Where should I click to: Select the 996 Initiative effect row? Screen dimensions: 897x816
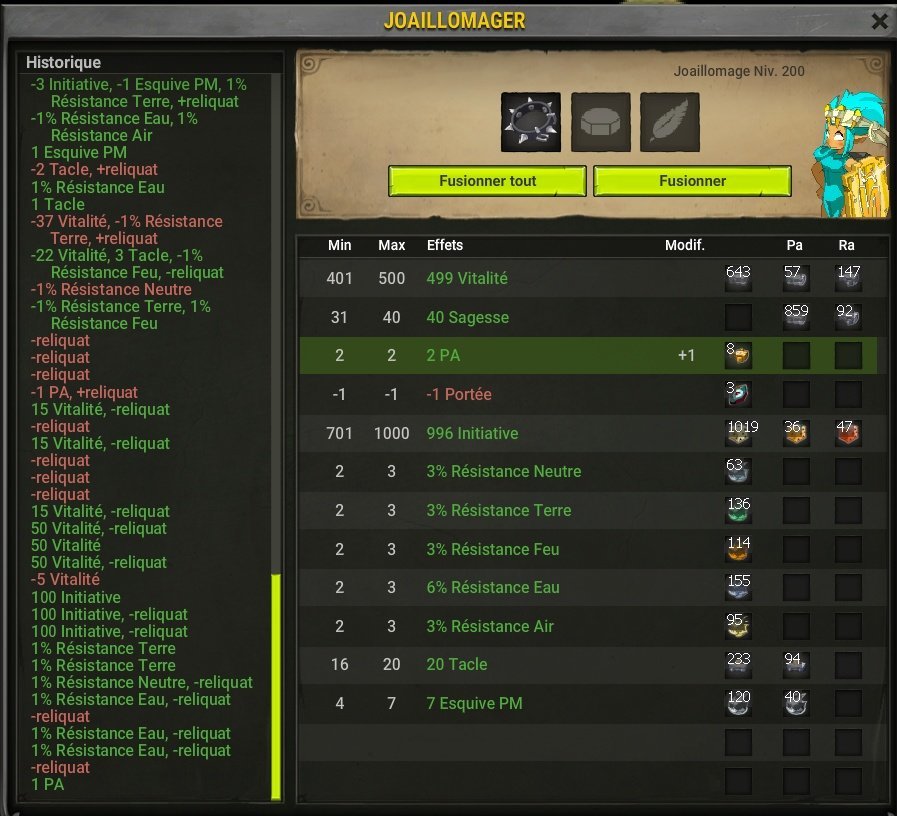tap(588, 433)
